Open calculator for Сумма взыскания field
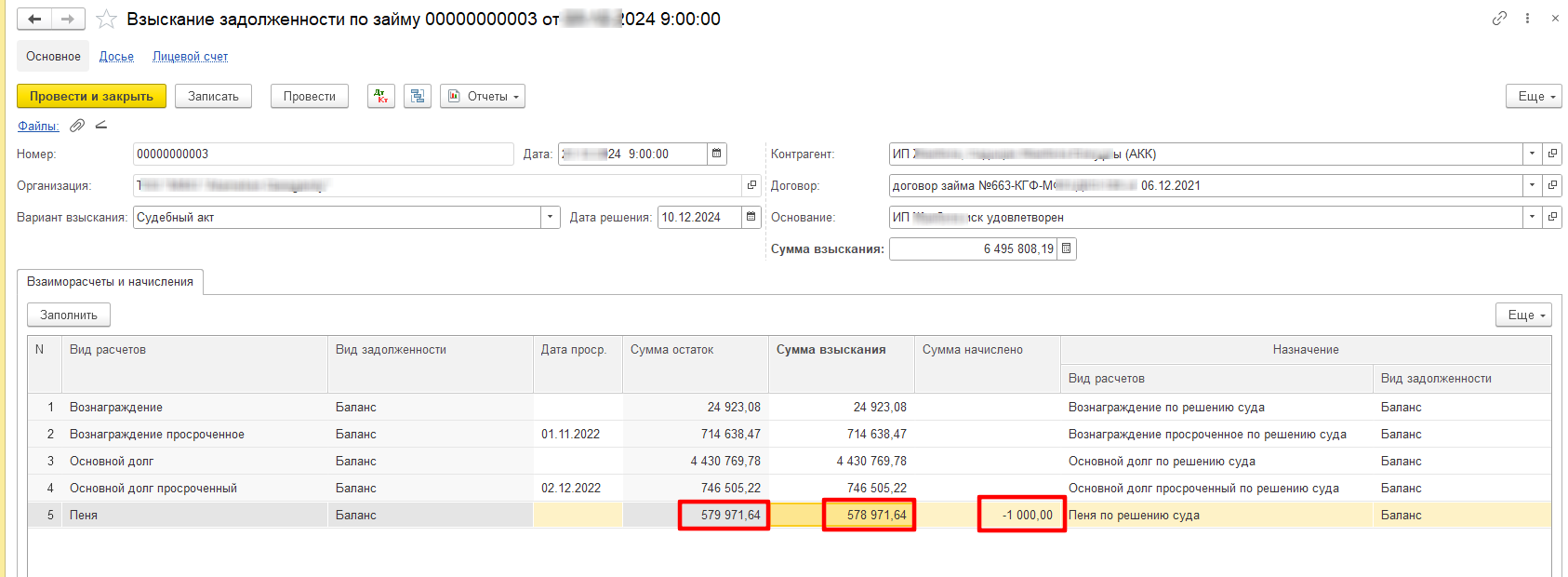Image resolution: width=1568 pixels, height=577 pixels. pyautogui.click(x=1067, y=248)
